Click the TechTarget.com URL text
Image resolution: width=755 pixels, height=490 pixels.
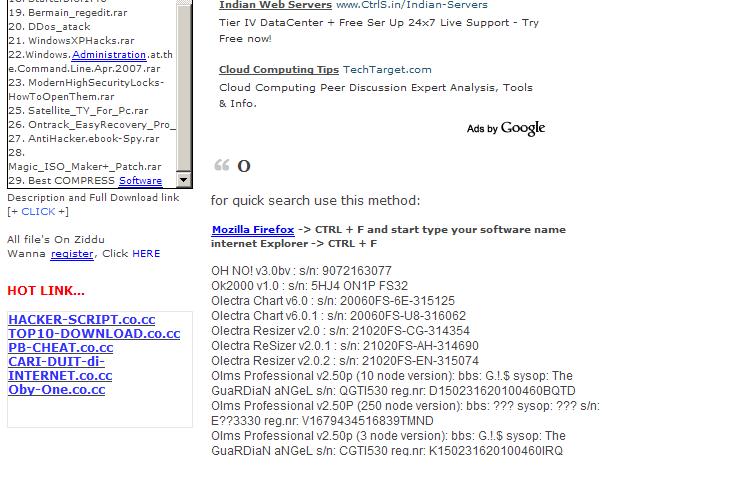387,69
